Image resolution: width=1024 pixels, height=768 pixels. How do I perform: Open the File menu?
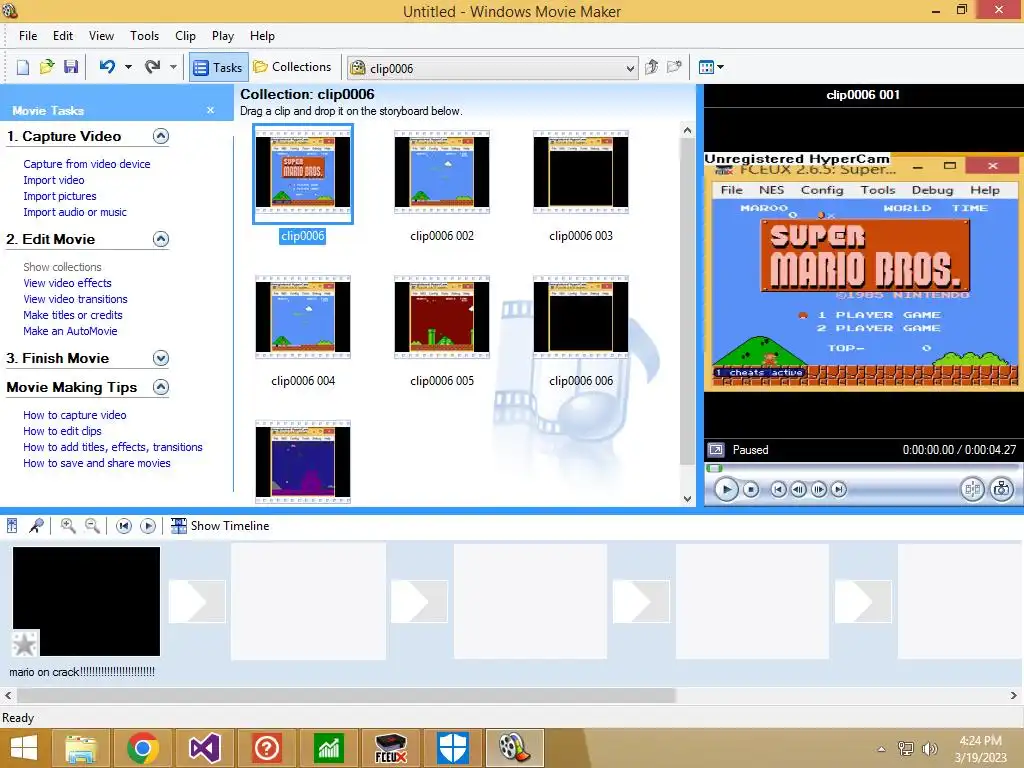click(28, 36)
